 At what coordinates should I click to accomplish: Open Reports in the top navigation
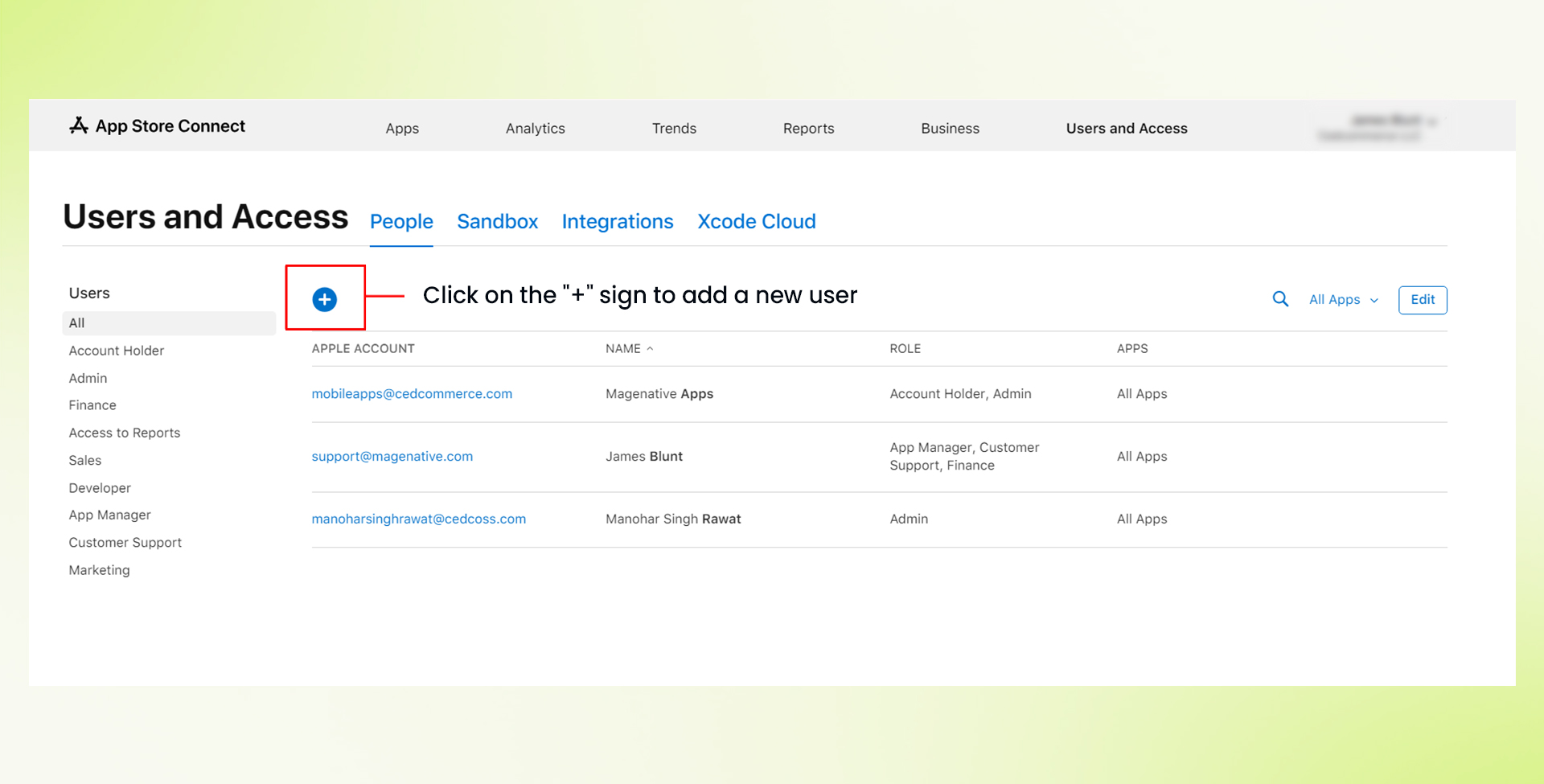[x=808, y=129]
